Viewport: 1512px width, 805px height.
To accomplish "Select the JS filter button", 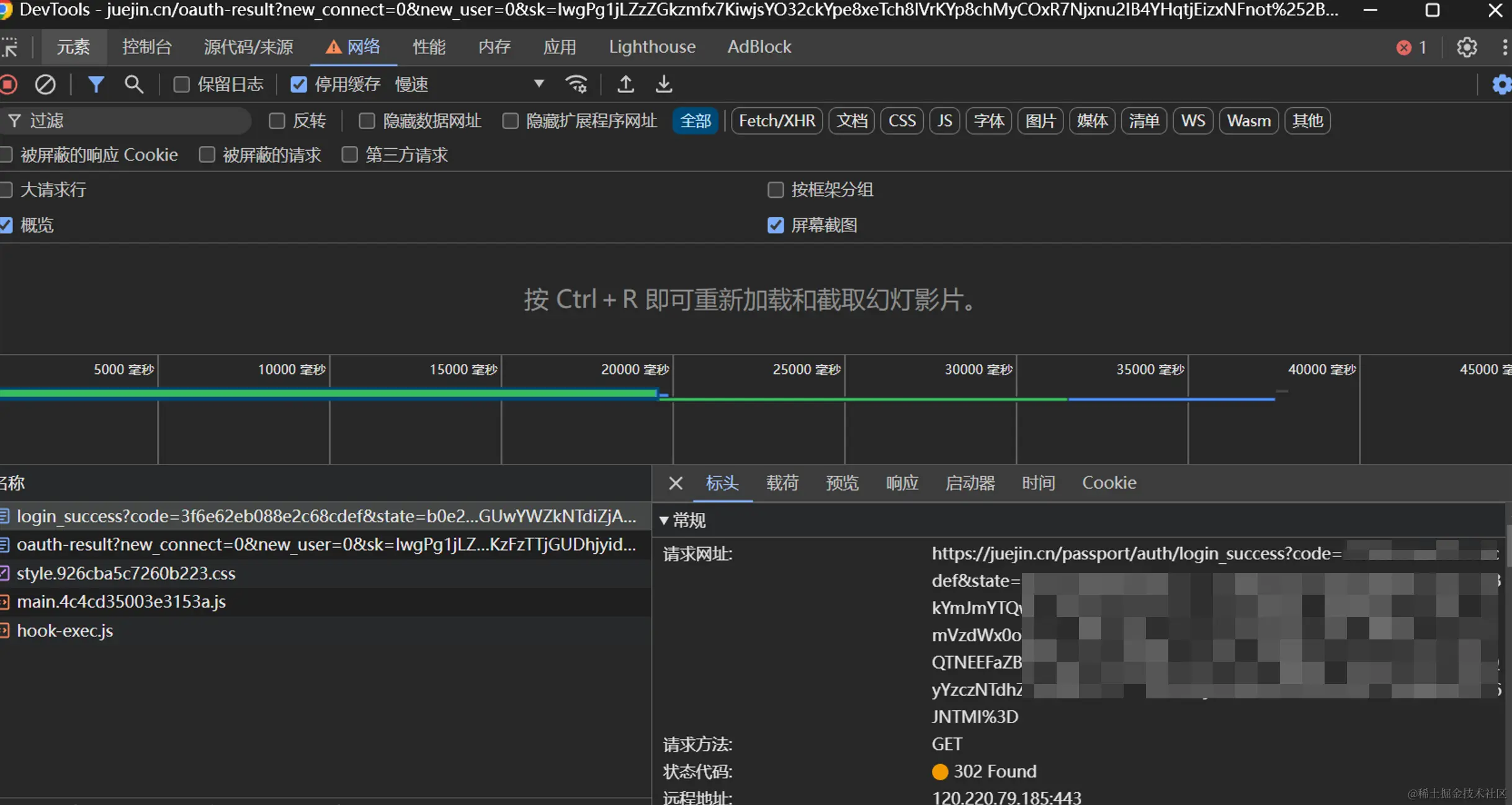I will click(x=944, y=121).
